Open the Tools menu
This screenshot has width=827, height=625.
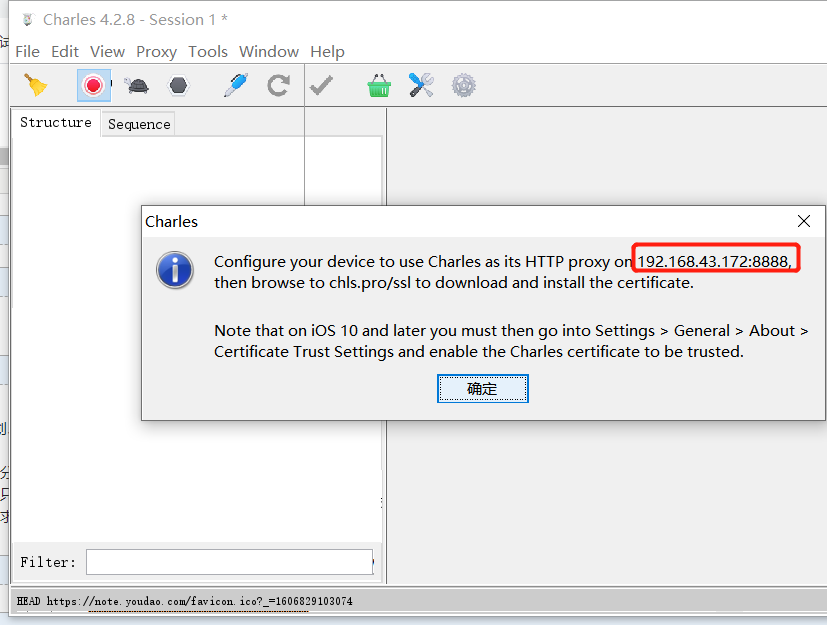coord(208,52)
